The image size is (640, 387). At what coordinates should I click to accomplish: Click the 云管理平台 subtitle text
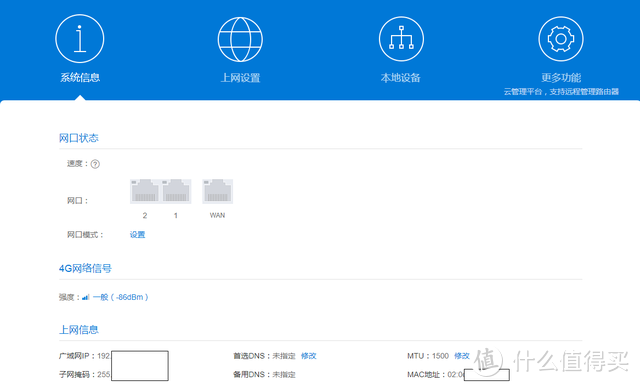point(561,91)
